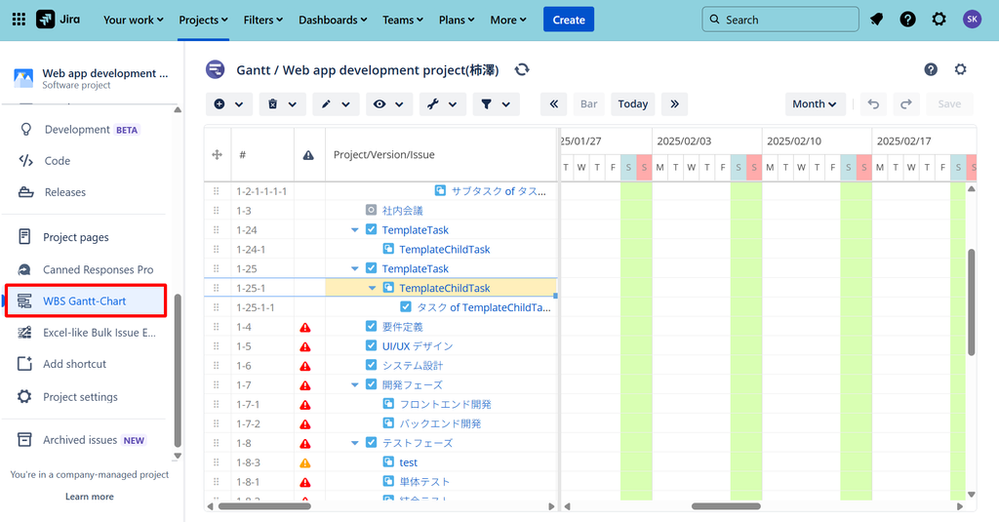Click the Gantt timeline horizontal scrollbar thumb
Image resolution: width=999 pixels, height=522 pixels.
[726, 507]
